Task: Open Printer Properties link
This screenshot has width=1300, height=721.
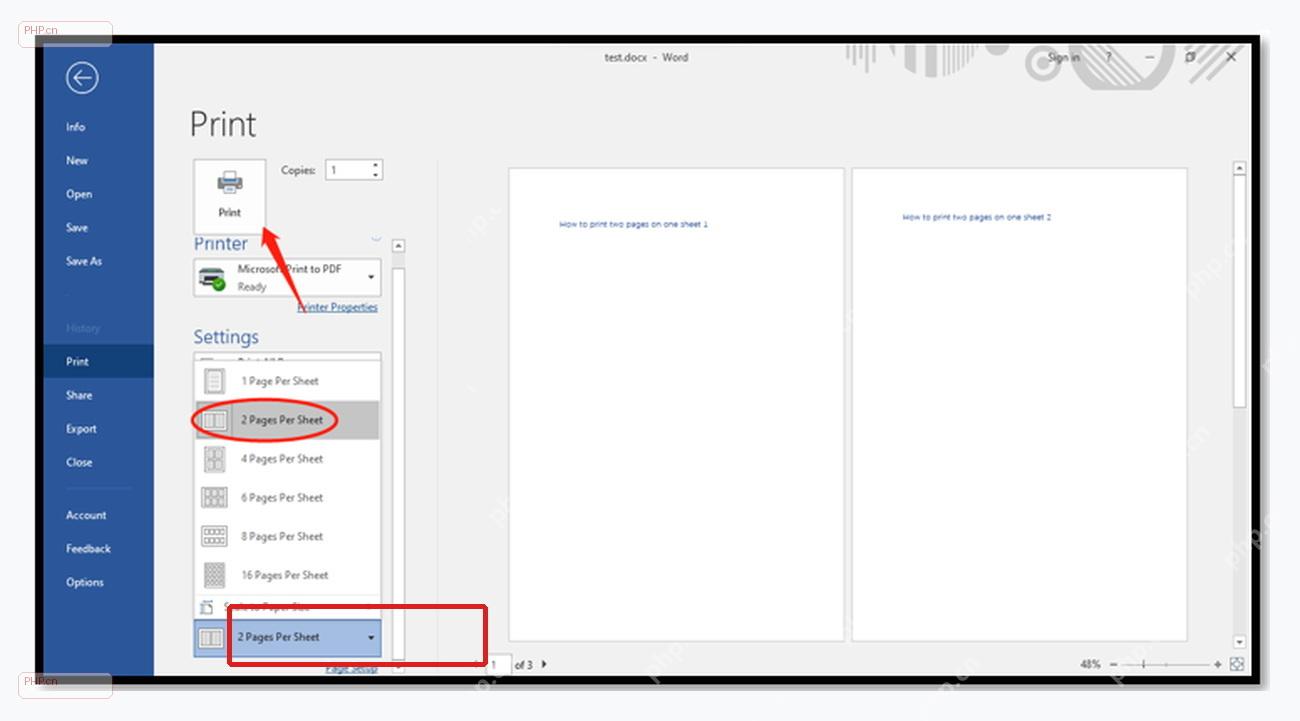Action: tap(337, 307)
